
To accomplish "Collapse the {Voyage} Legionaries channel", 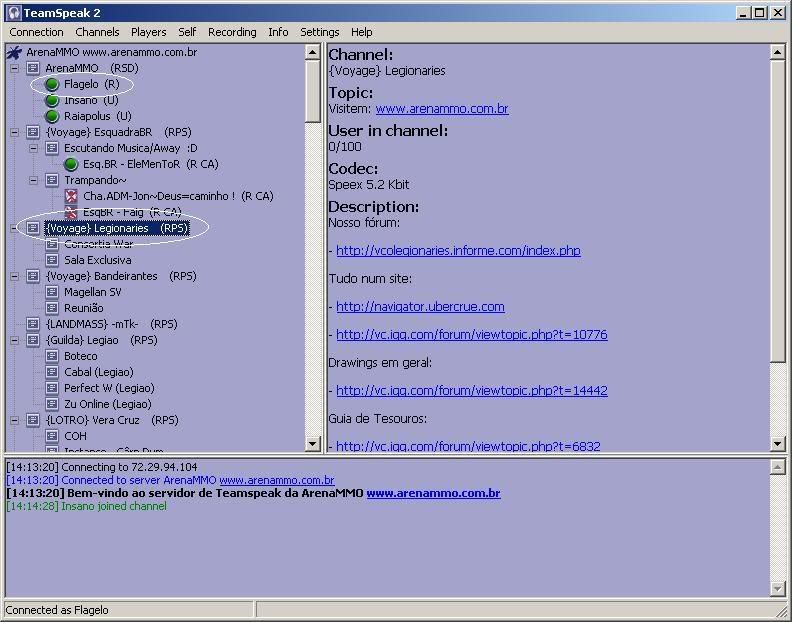I will 14,228.
